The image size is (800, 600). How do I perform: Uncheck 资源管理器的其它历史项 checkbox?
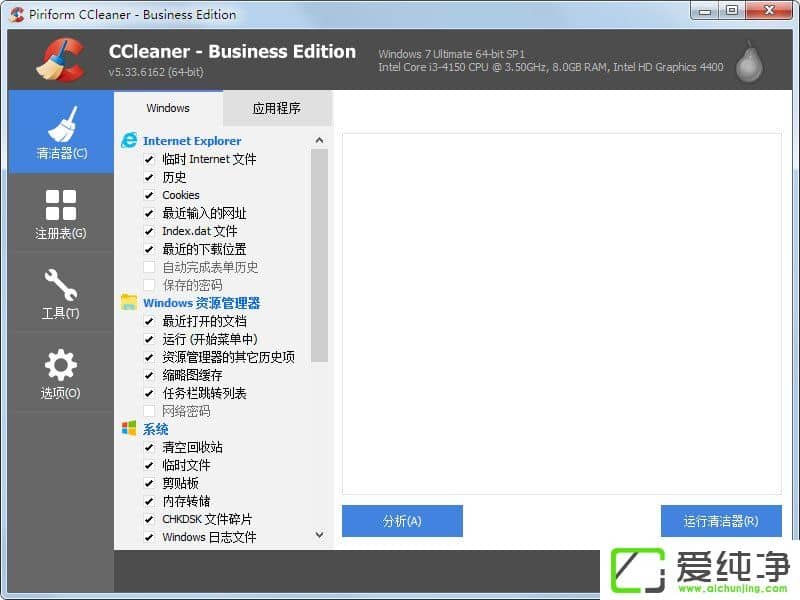click(149, 357)
